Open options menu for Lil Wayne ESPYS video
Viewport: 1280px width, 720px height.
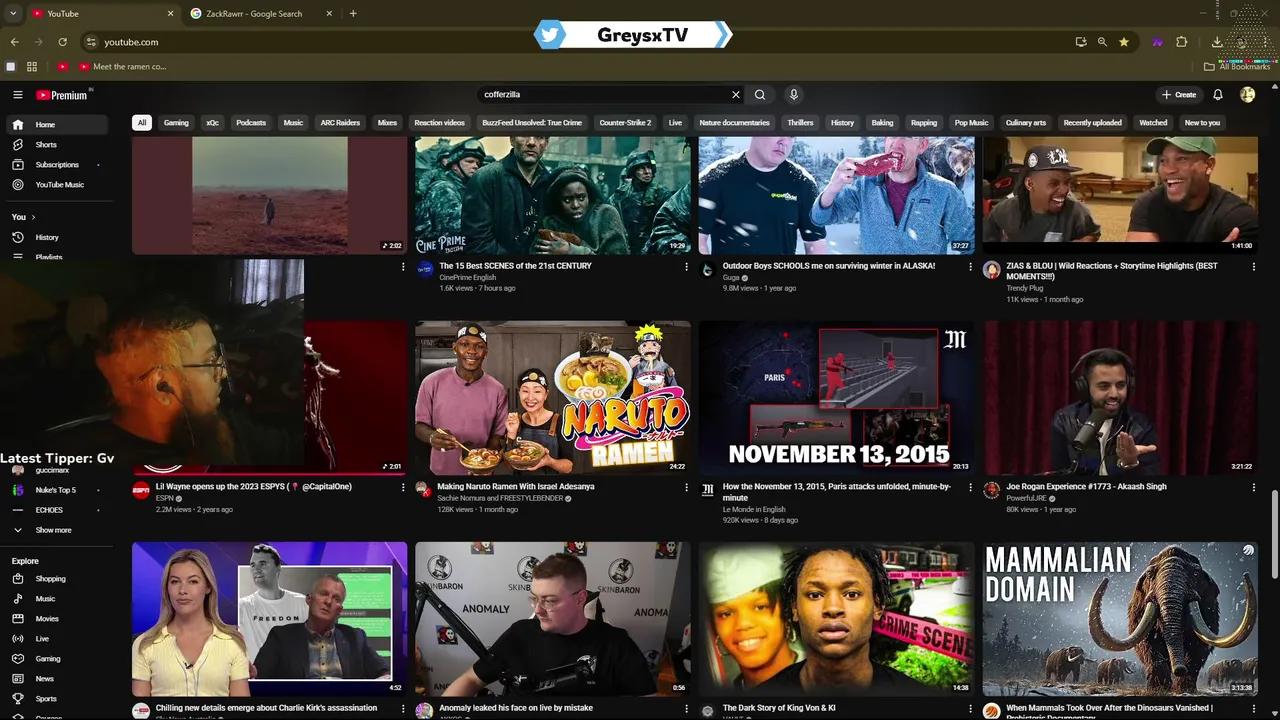pyautogui.click(x=403, y=488)
